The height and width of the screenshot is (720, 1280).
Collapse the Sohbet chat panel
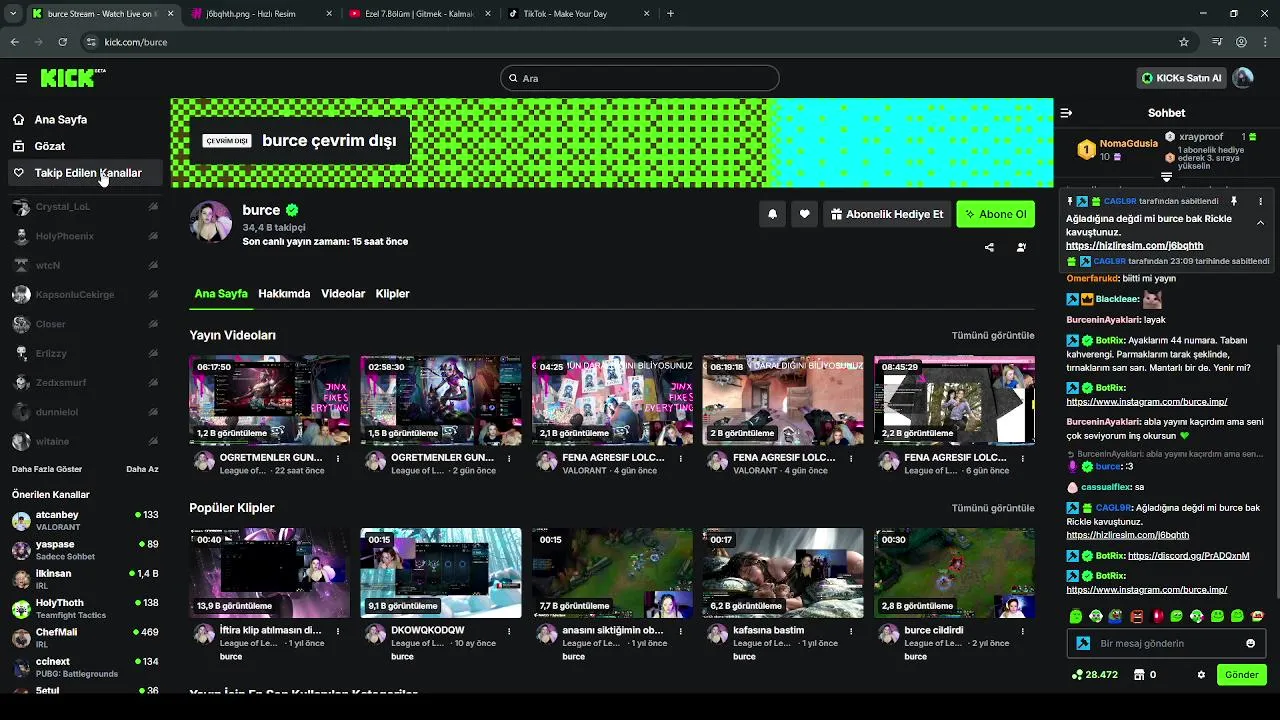(x=1066, y=113)
